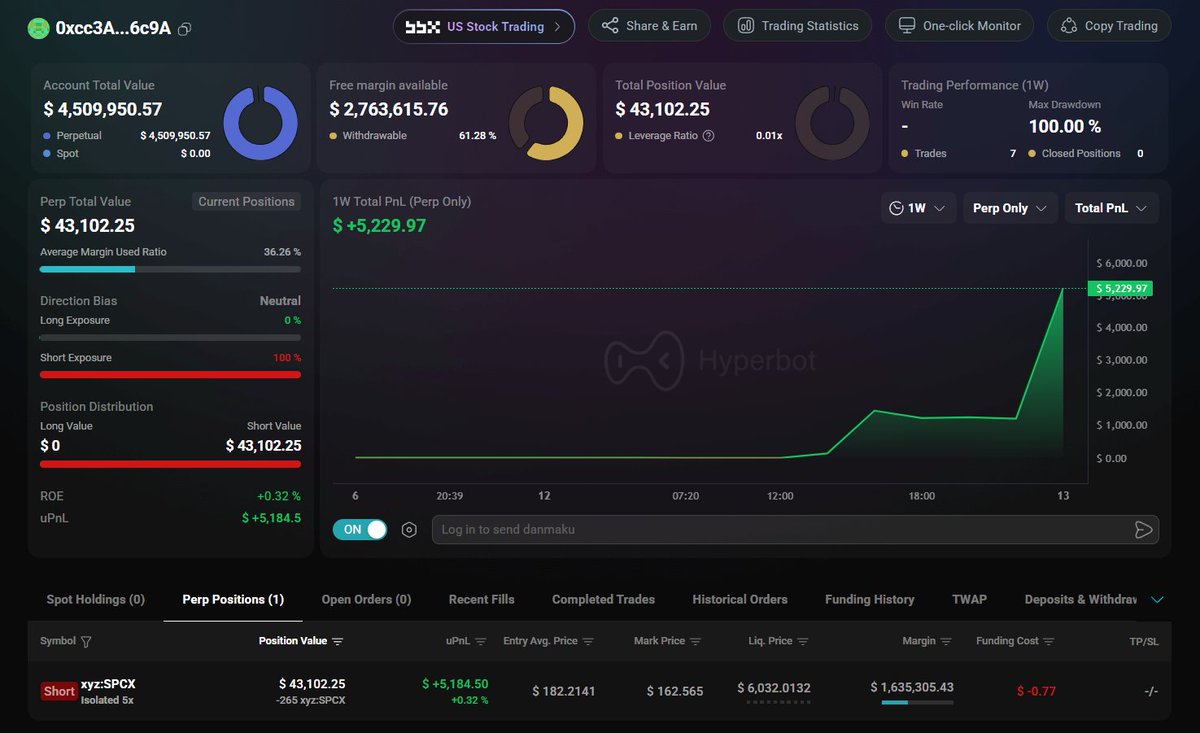Open US Stock Trading banner
The image size is (1200, 733).
[484, 26]
